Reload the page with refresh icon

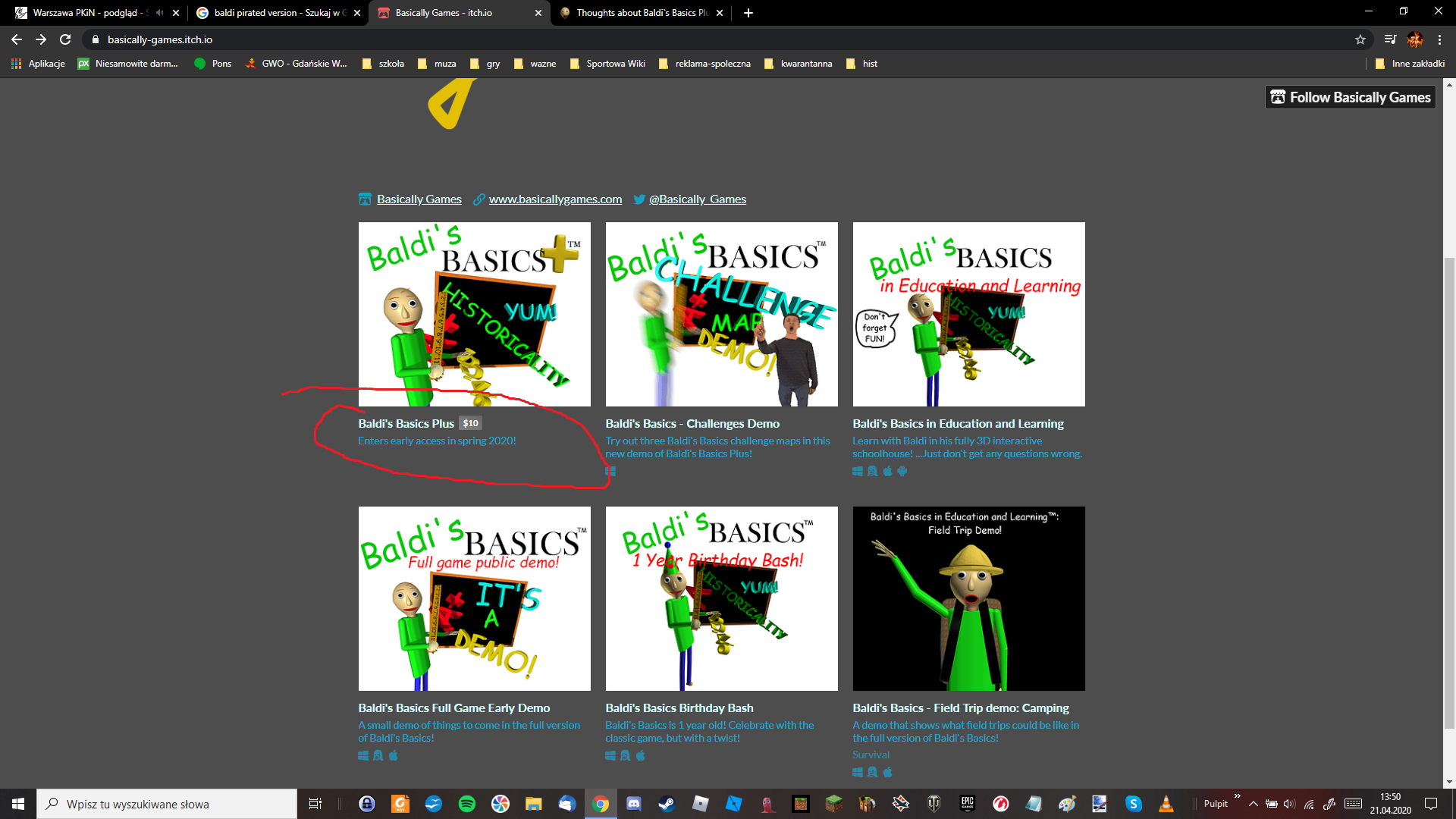[x=65, y=39]
